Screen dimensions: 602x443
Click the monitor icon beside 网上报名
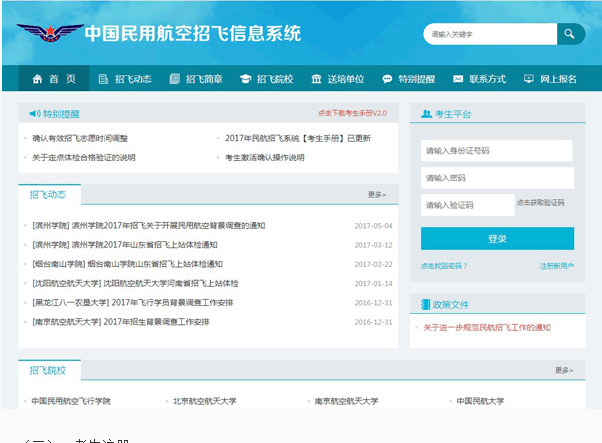(529, 79)
